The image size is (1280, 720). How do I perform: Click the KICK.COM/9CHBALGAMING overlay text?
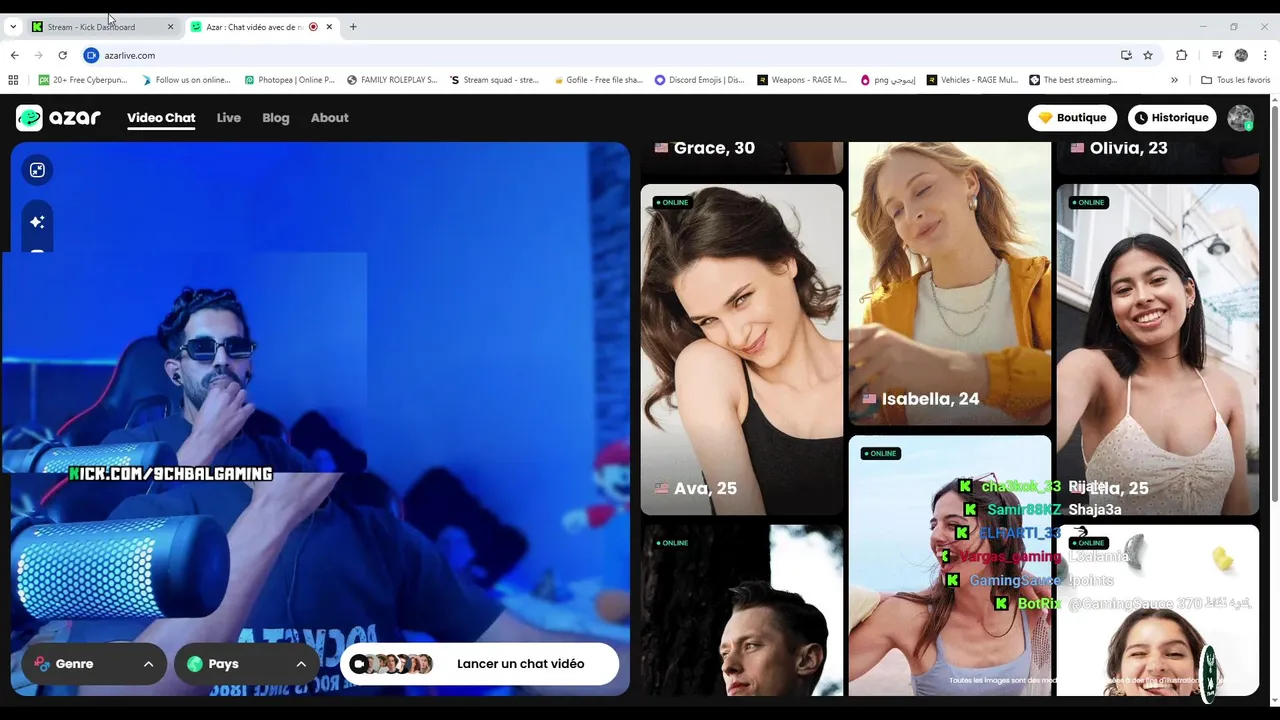171,474
